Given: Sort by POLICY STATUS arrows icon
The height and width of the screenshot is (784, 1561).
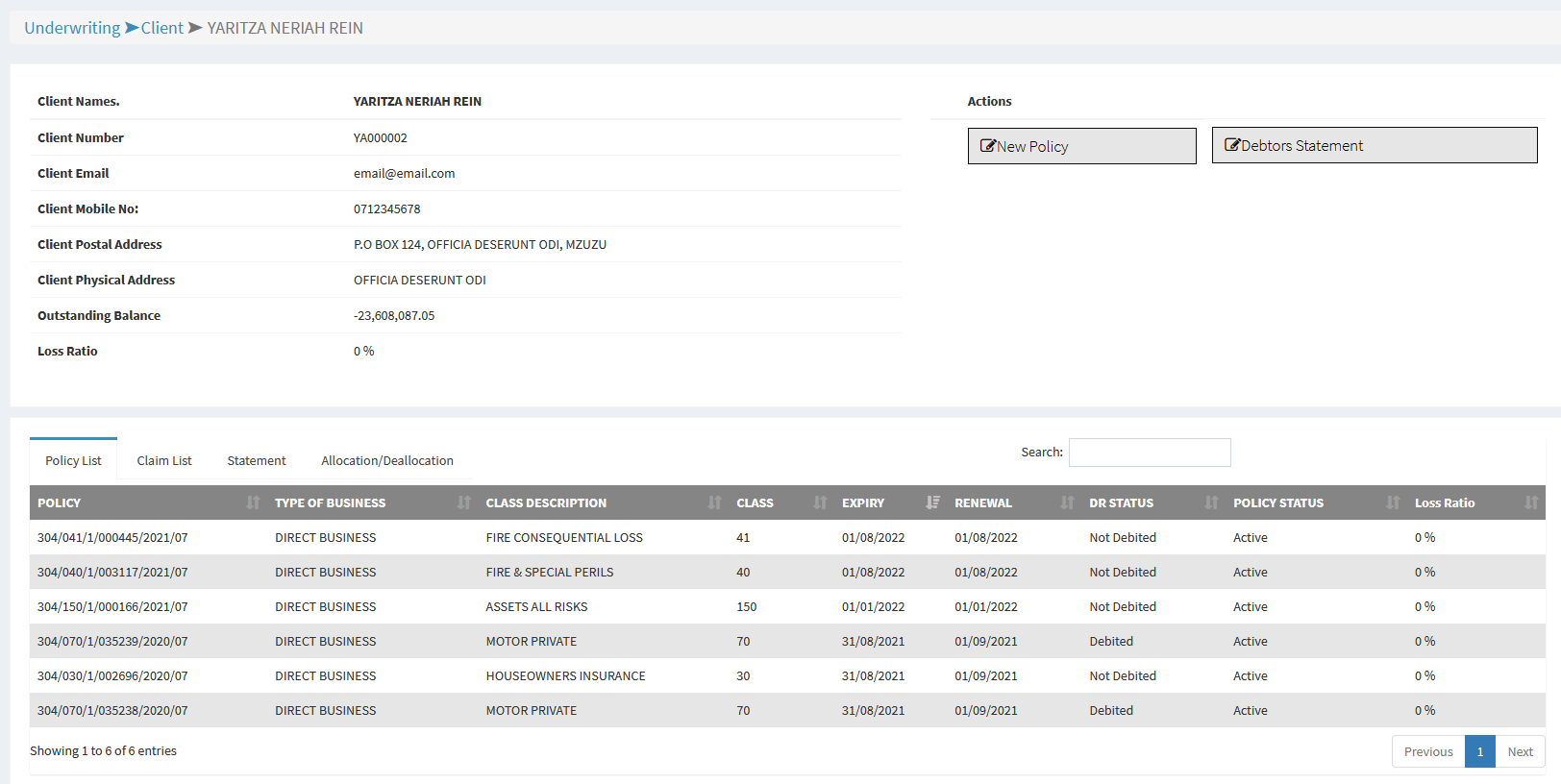Looking at the screenshot, I should [1393, 502].
